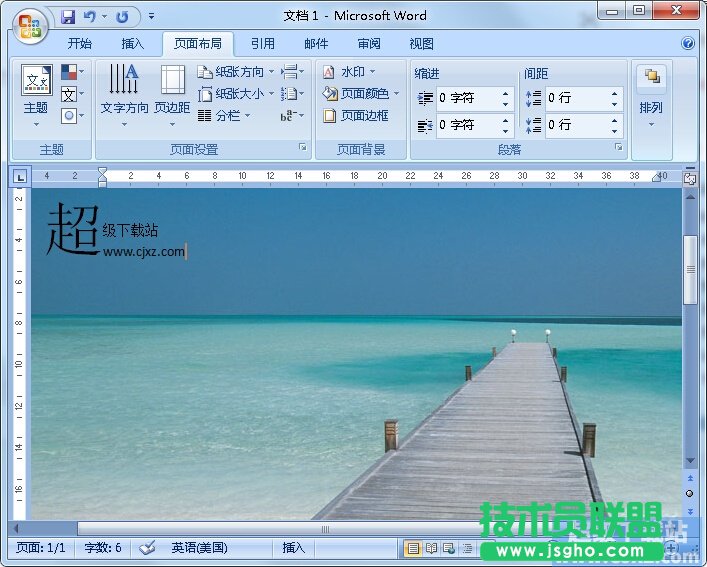Image resolution: width=707 pixels, height=567 pixels.
Task: Click the Undo arrow icon
Action: (90, 16)
